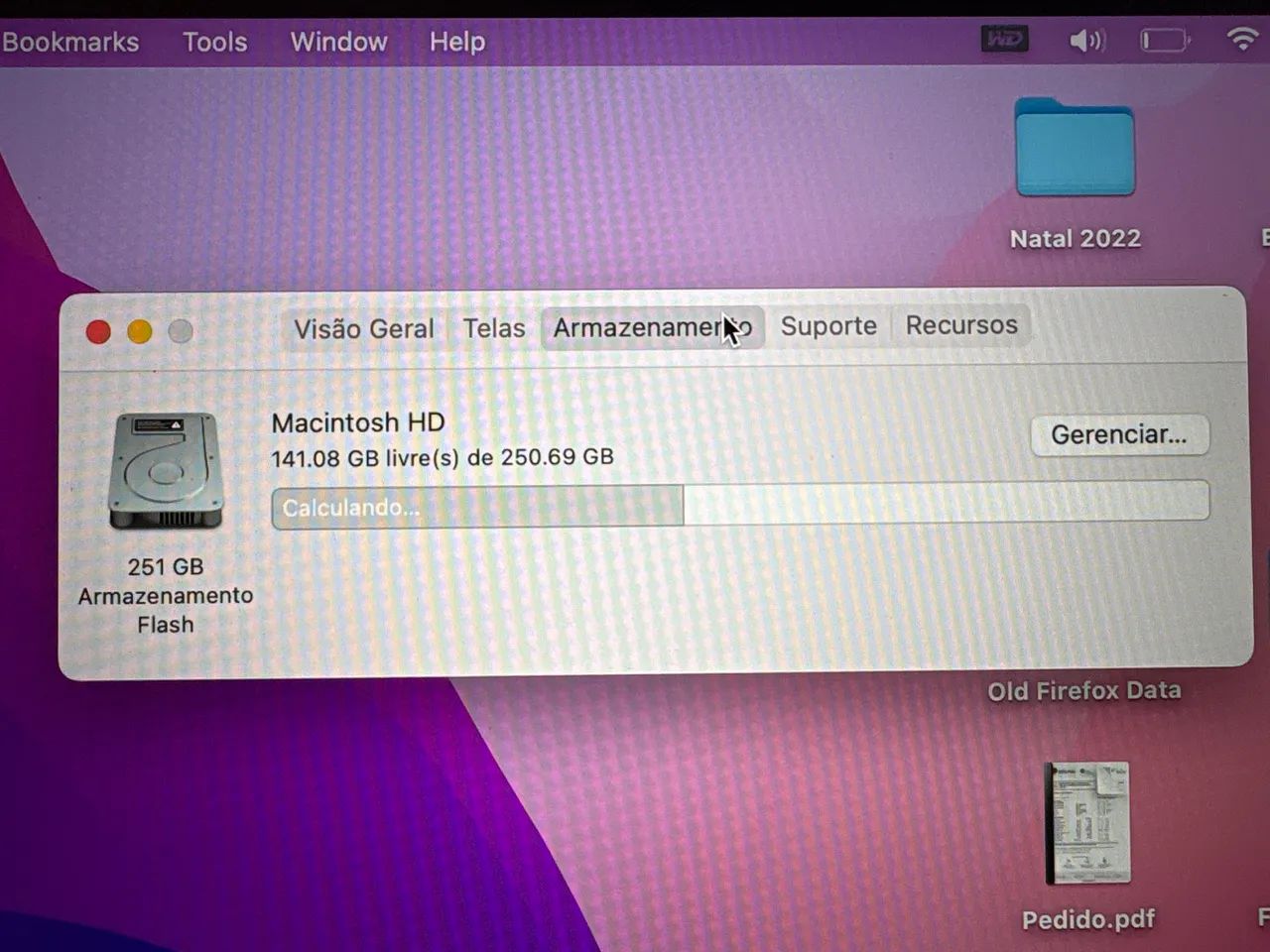This screenshot has width=1270, height=952.
Task: Click the Gerenciar... button
Action: coord(1119,434)
